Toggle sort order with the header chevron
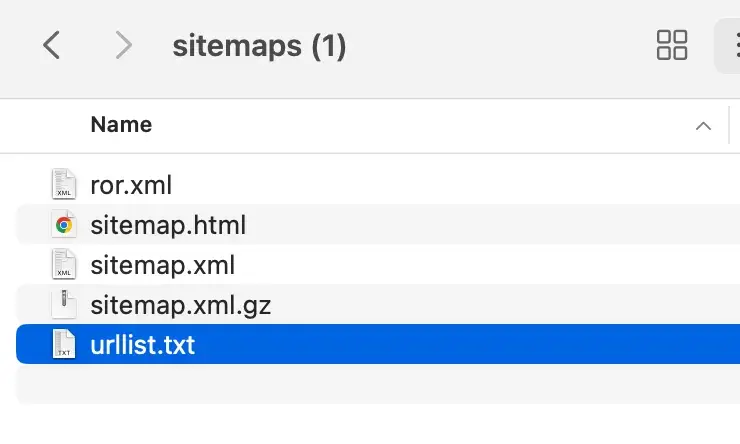This screenshot has height=444, width=740. [703, 126]
